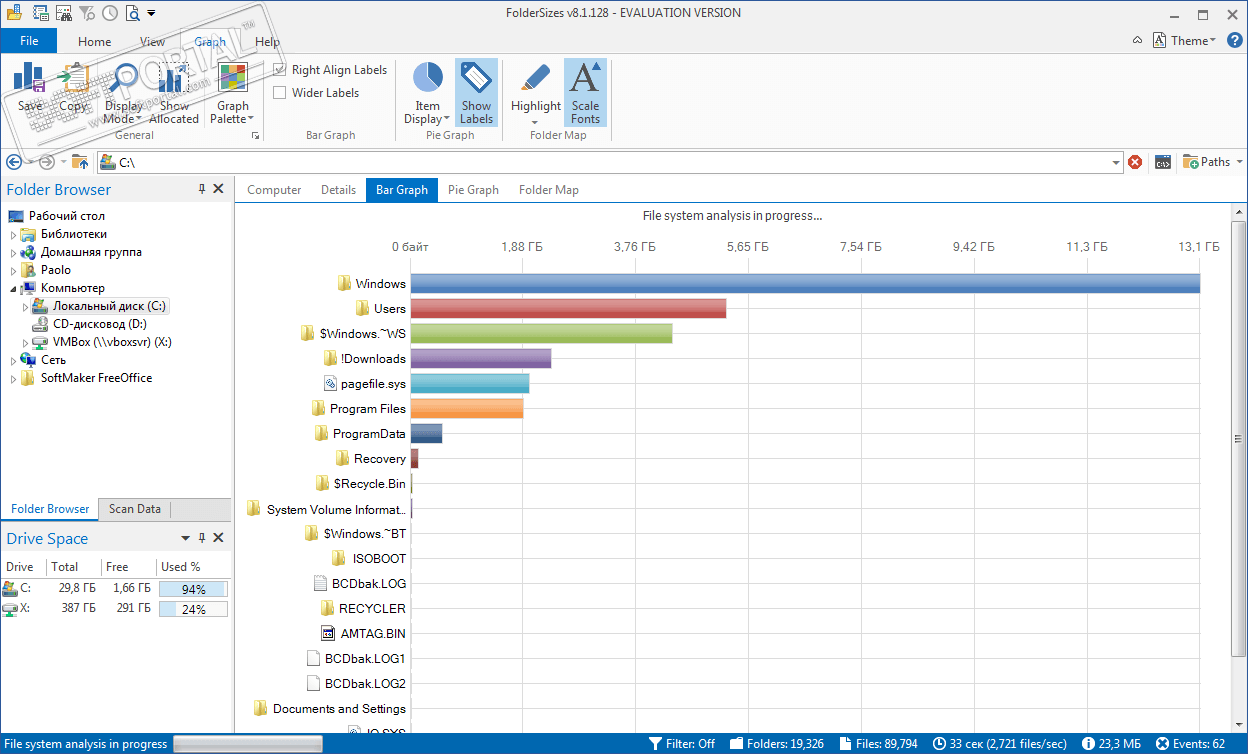
Task: Click the Files: 89,794 status entry
Action: point(878,744)
